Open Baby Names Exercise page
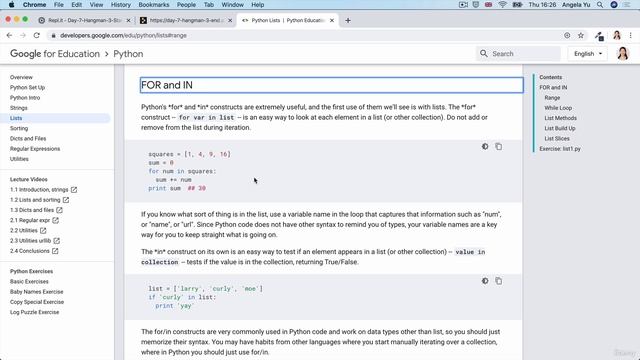Screen dimensions: 640x360 pos(37,292)
